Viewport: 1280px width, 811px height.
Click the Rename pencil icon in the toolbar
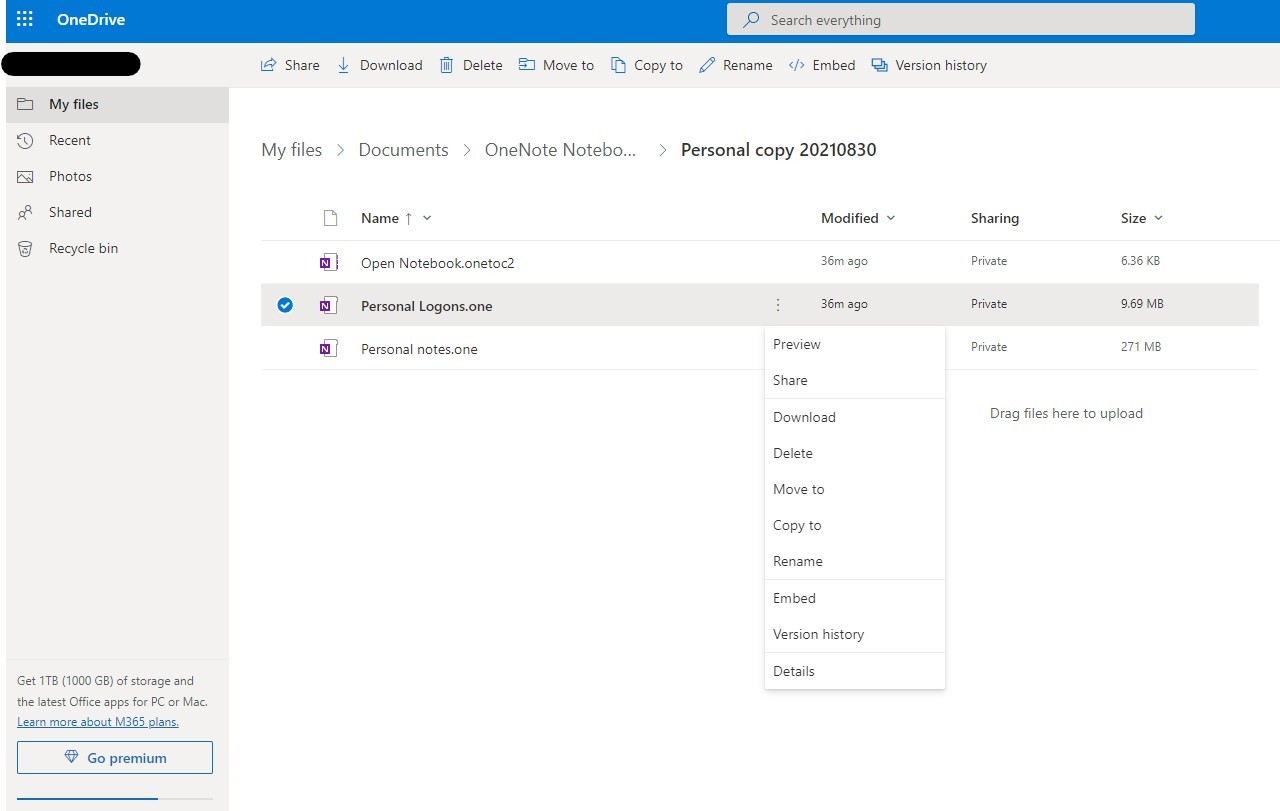(707, 65)
